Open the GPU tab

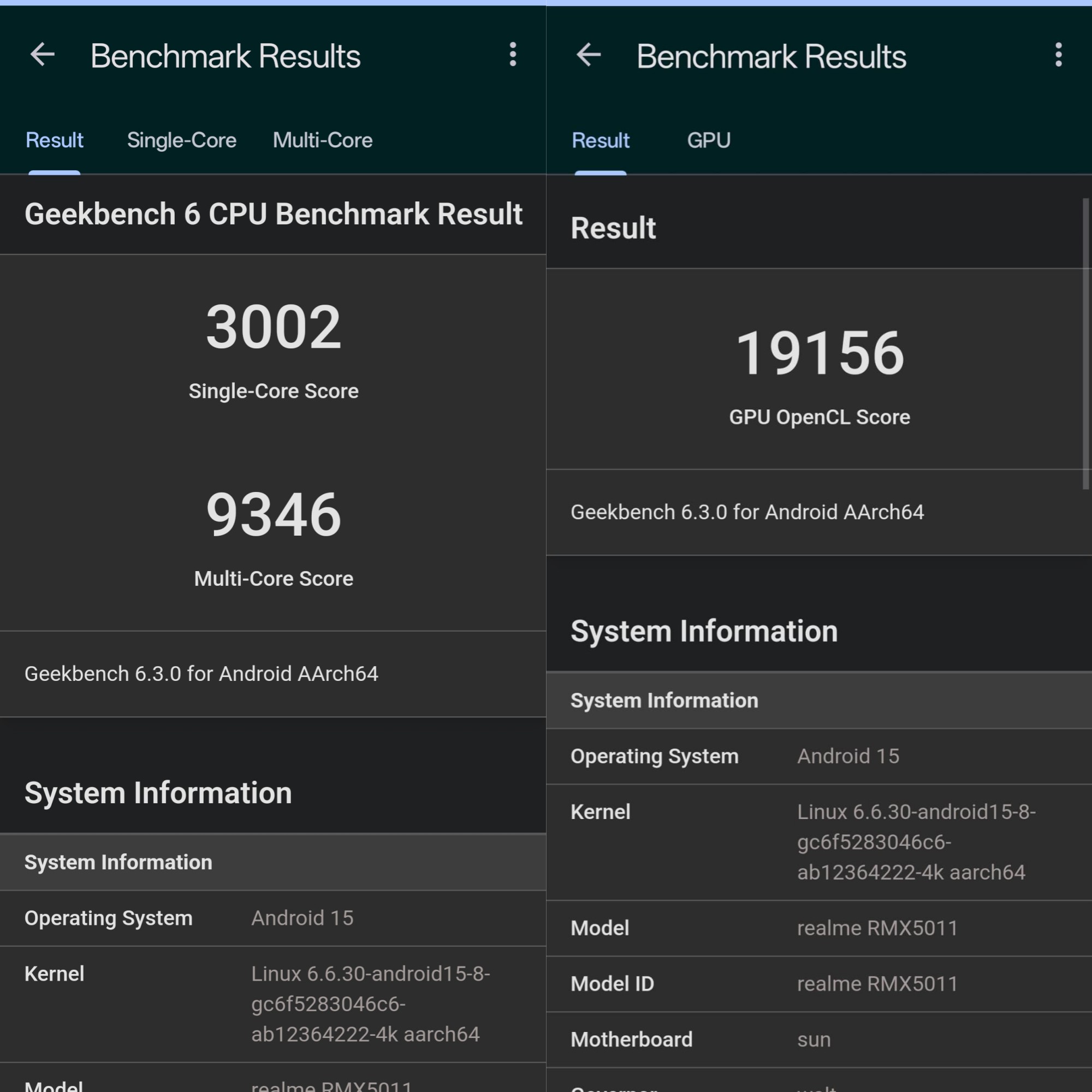709,140
